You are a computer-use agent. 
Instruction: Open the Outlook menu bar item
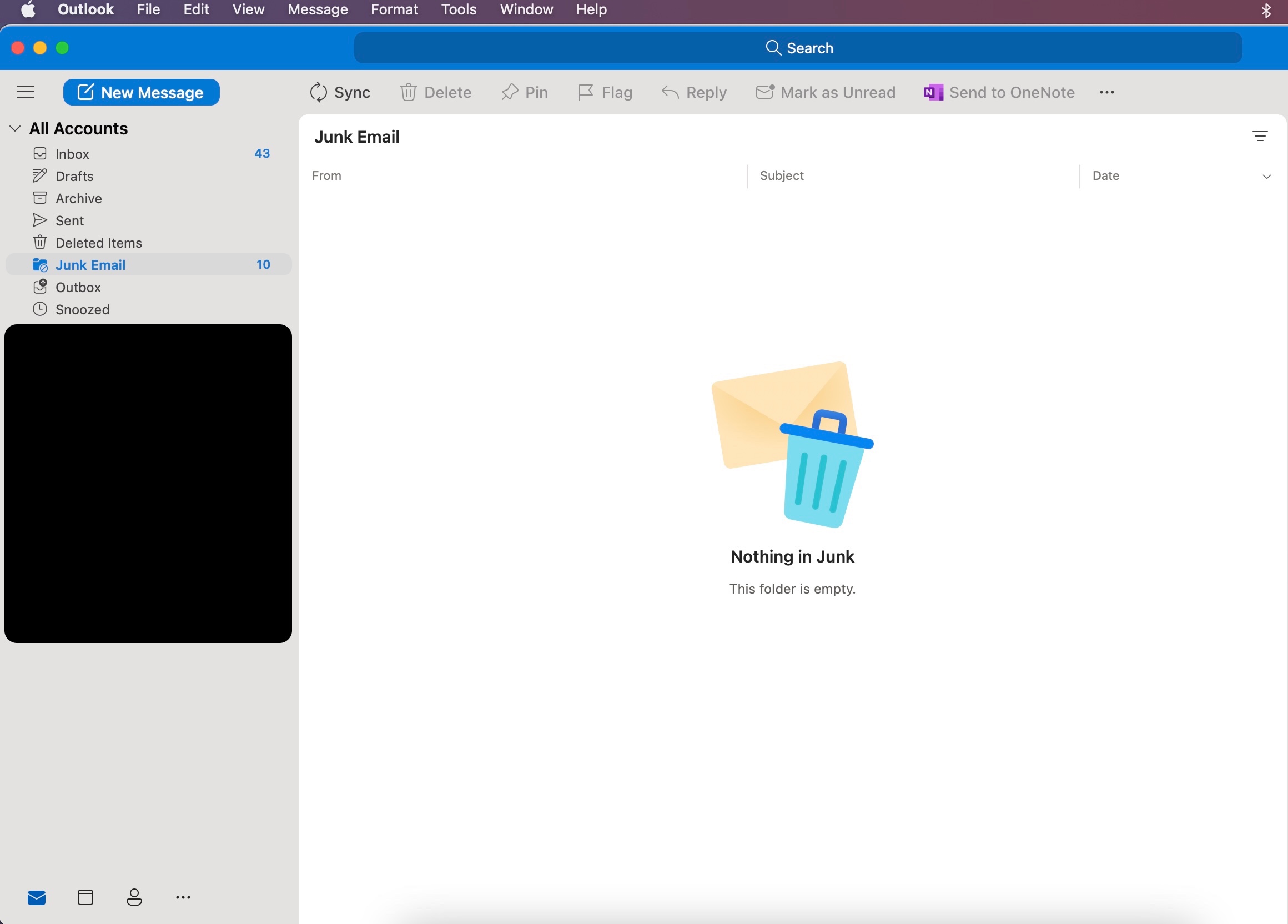coord(84,9)
